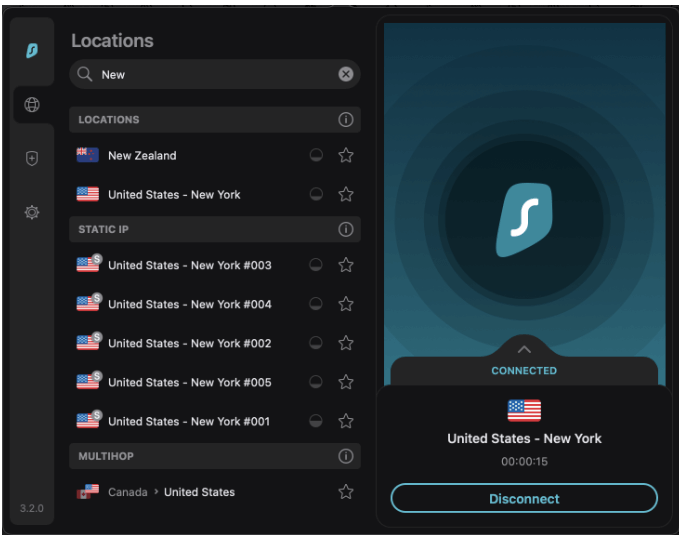The width and height of the screenshot is (681, 541).
Task: Click into the search field containing New
Action: (215, 74)
